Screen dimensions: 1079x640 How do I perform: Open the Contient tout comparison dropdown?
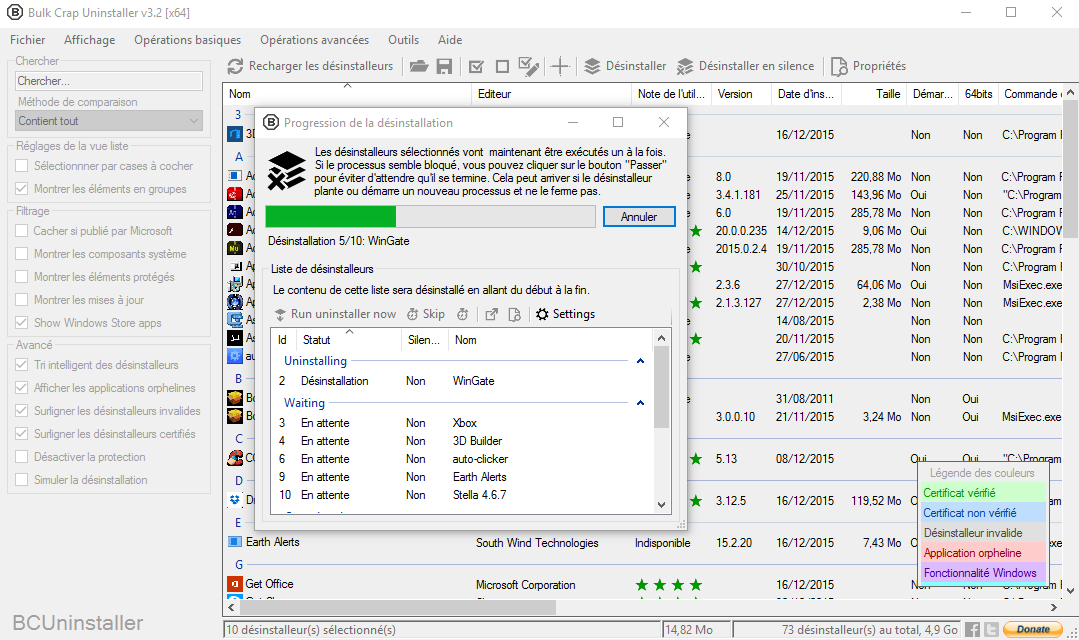[x=109, y=121]
